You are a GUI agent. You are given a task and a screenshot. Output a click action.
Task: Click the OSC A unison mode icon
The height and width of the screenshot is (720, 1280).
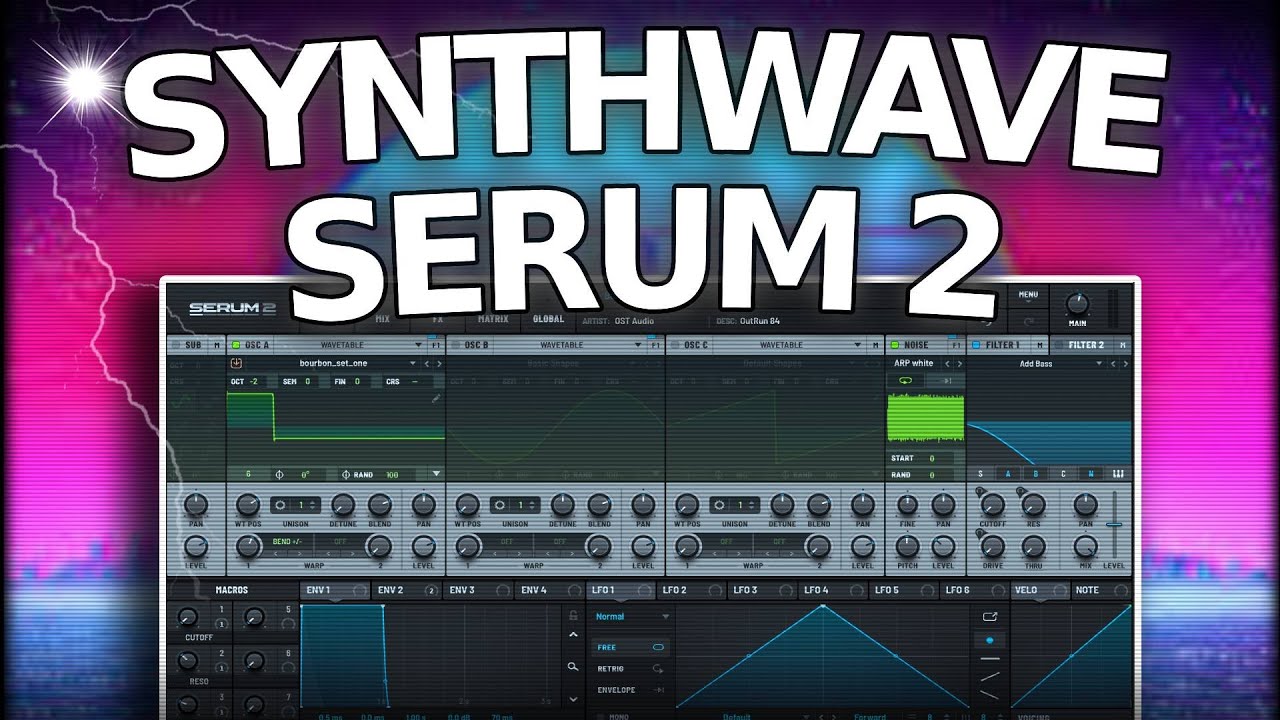[x=279, y=505]
